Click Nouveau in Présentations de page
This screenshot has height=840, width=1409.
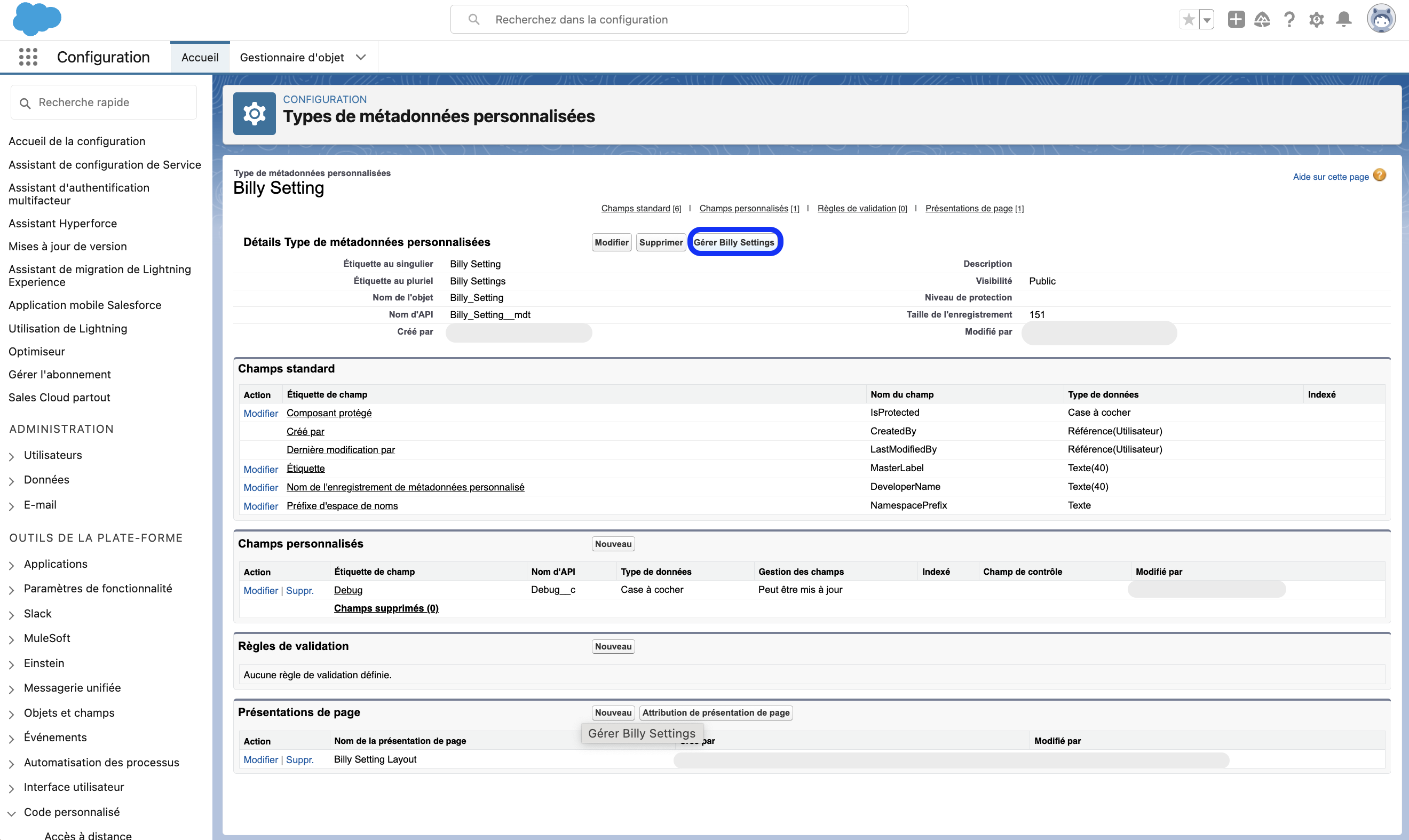(613, 712)
